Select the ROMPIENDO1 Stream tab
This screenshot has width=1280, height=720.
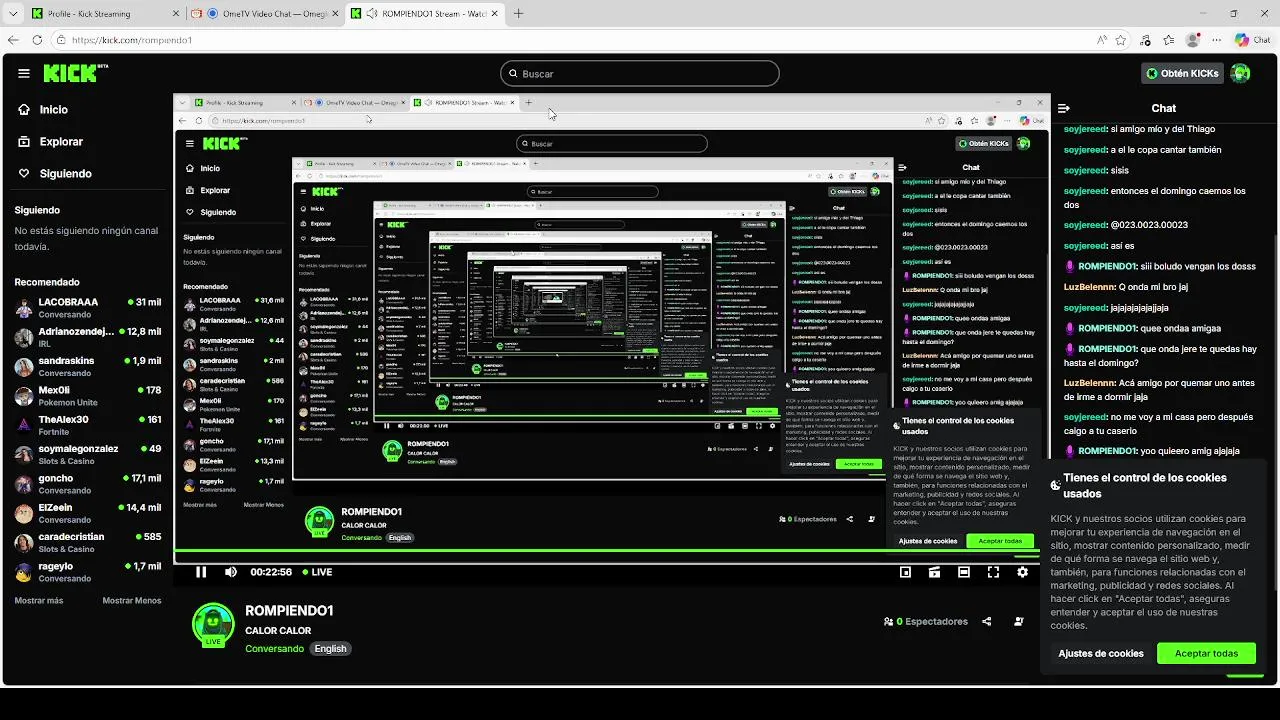pos(427,14)
